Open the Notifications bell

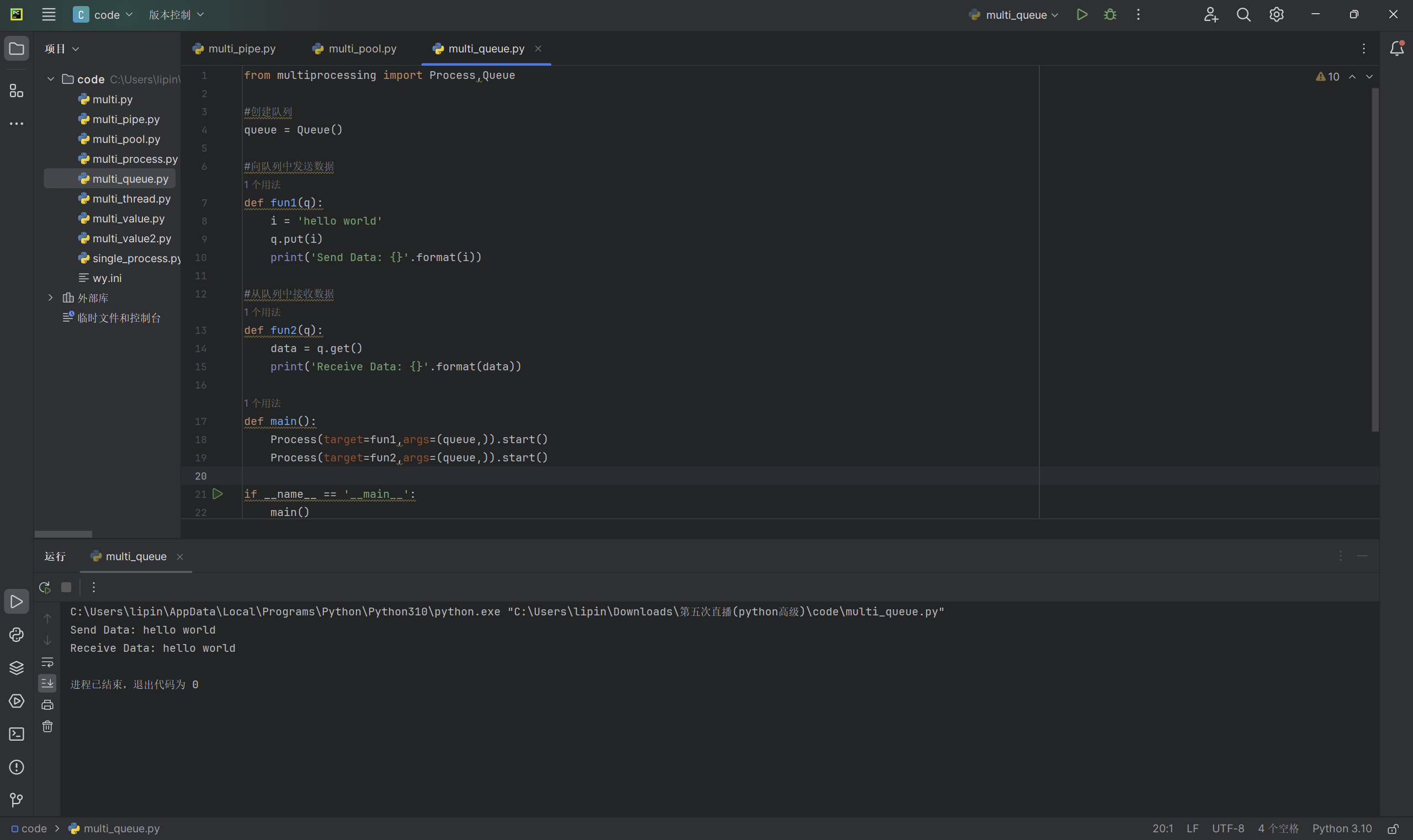tap(1396, 49)
